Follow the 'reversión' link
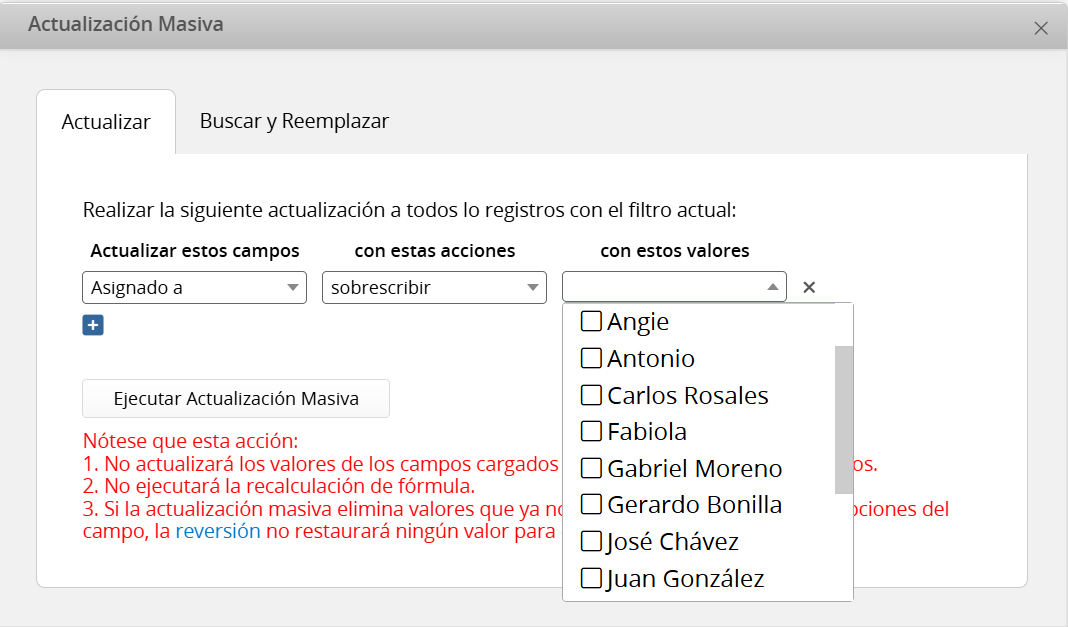 coord(217,531)
